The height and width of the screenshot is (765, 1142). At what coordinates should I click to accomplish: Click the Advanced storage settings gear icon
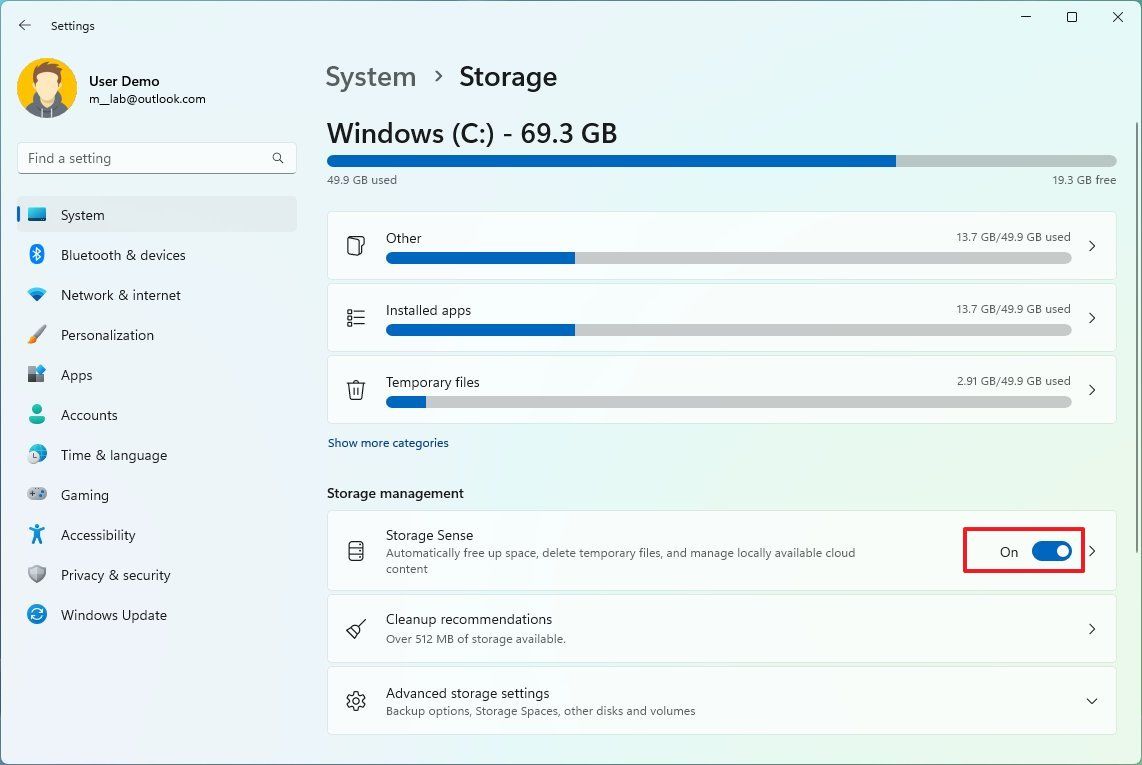pos(356,701)
